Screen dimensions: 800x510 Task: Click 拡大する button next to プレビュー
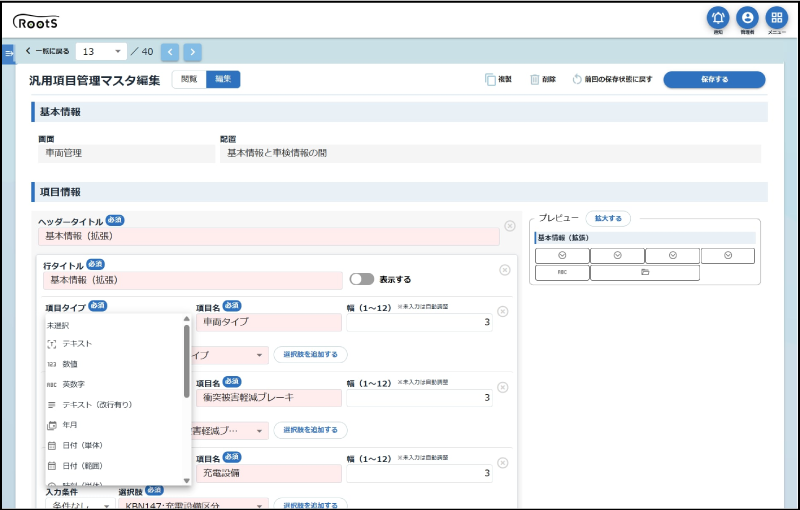(x=607, y=217)
